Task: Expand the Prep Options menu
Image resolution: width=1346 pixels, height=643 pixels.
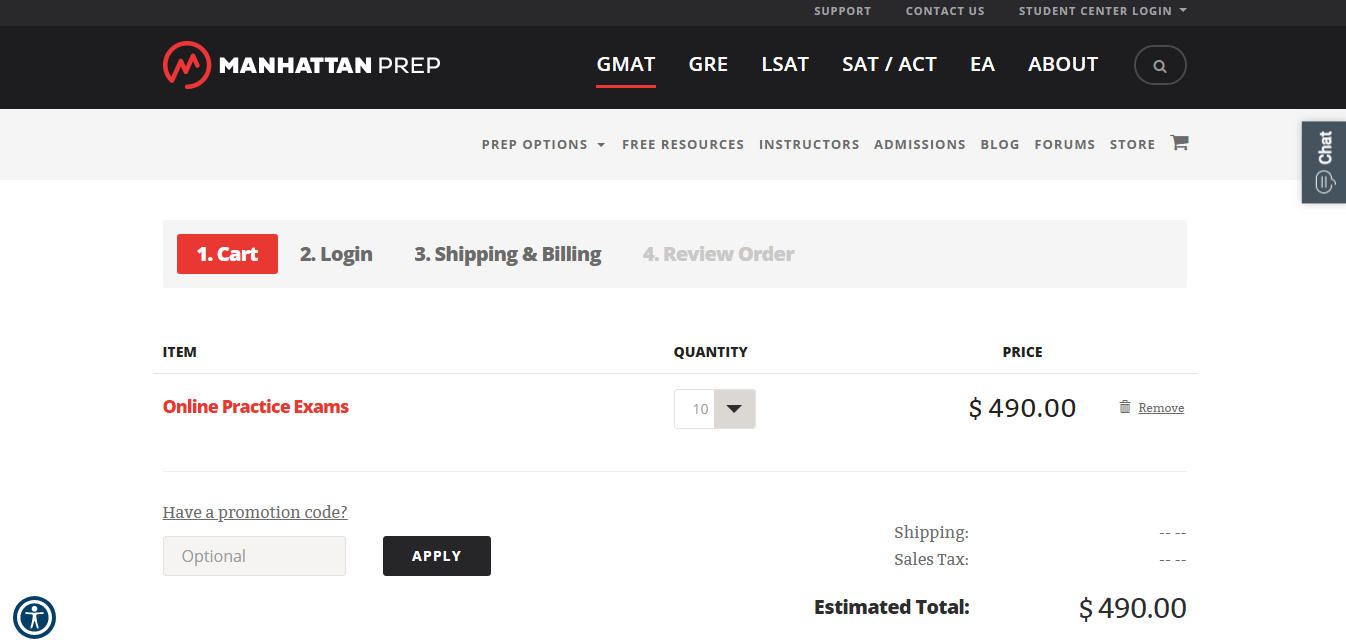Action: point(543,145)
